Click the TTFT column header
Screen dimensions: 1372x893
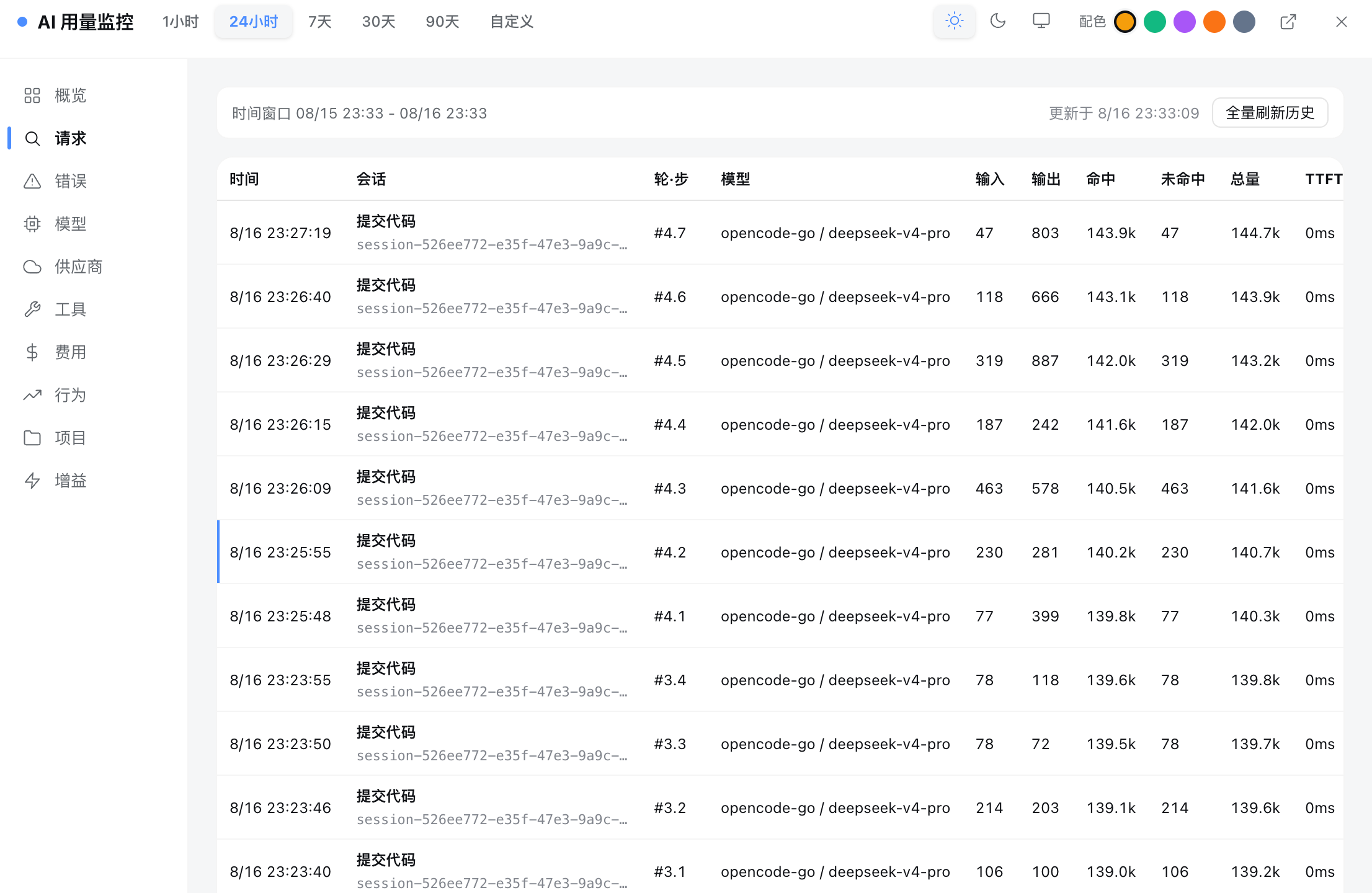point(1324,179)
